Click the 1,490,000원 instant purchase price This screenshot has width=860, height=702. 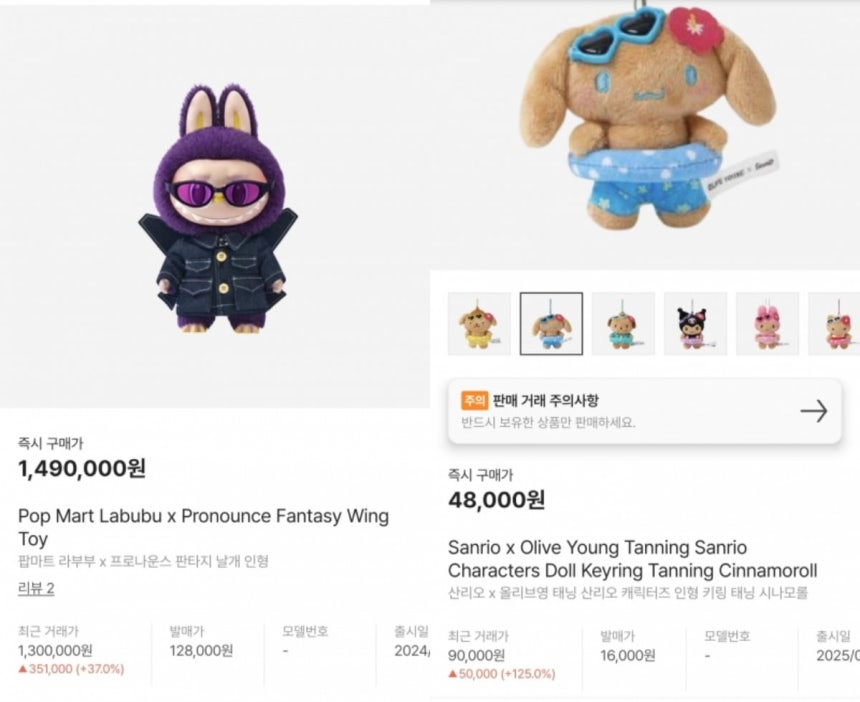[x=82, y=468]
